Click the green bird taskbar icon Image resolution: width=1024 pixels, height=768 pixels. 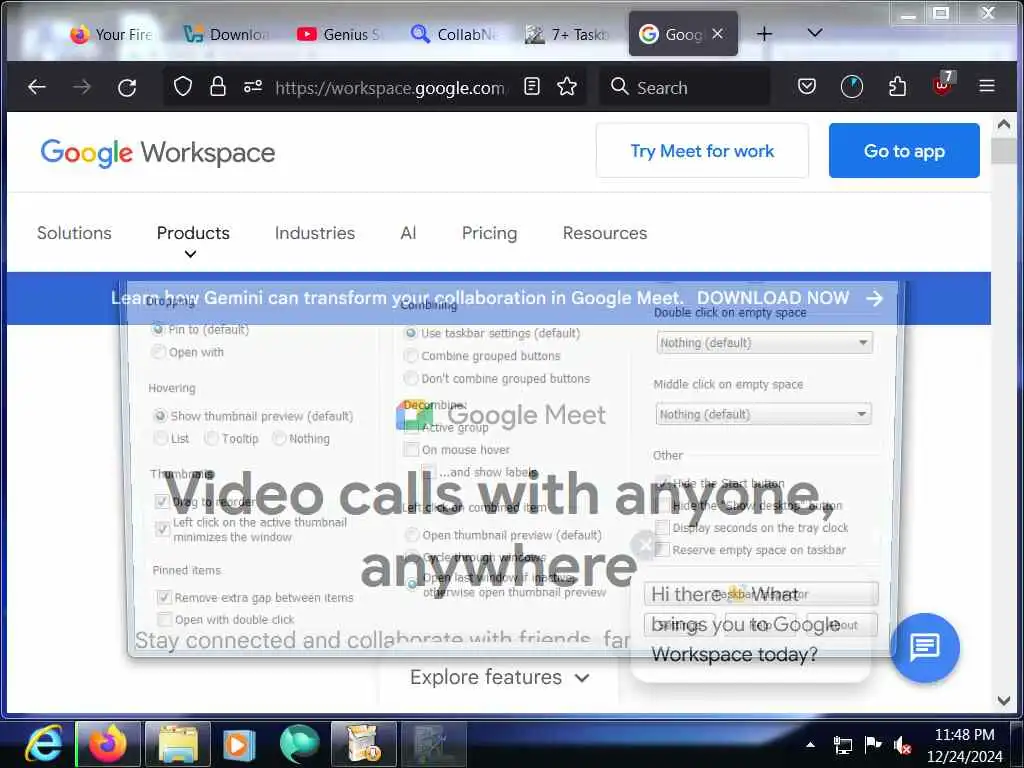(x=299, y=744)
